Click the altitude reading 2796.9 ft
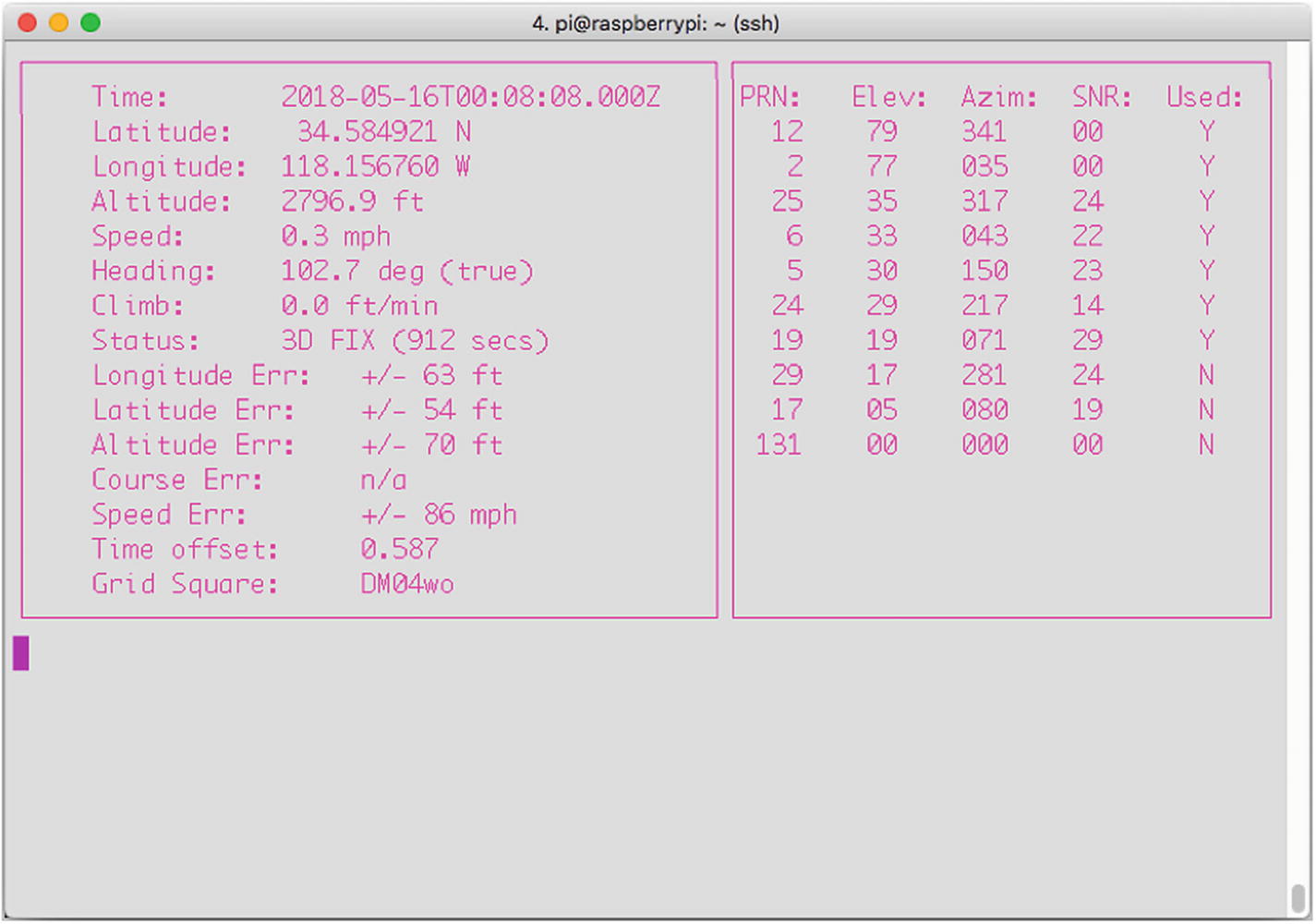The height and width of the screenshot is (924, 1316). tap(353, 201)
